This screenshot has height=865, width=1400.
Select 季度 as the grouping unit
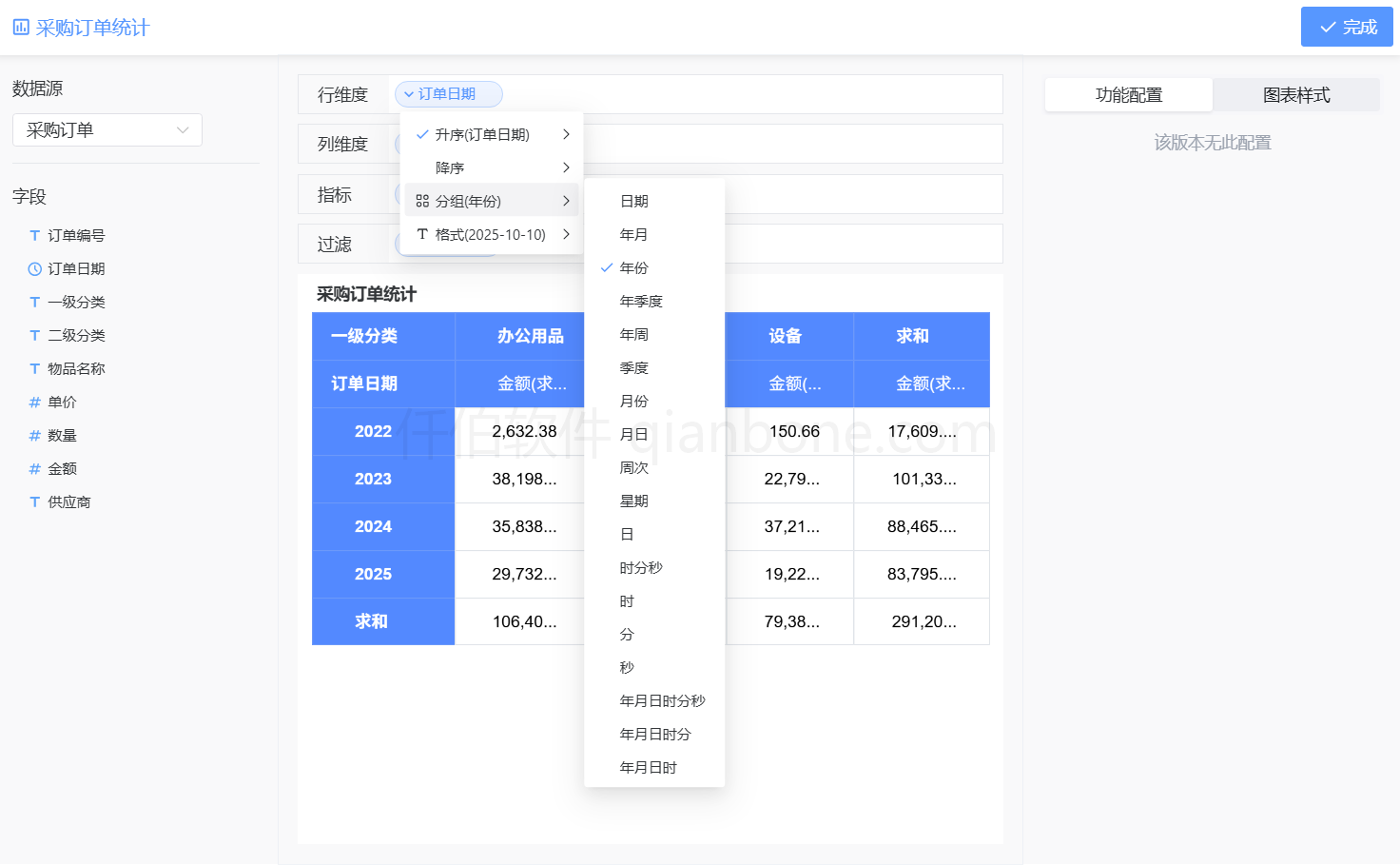pyautogui.click(x=635, y=367)
